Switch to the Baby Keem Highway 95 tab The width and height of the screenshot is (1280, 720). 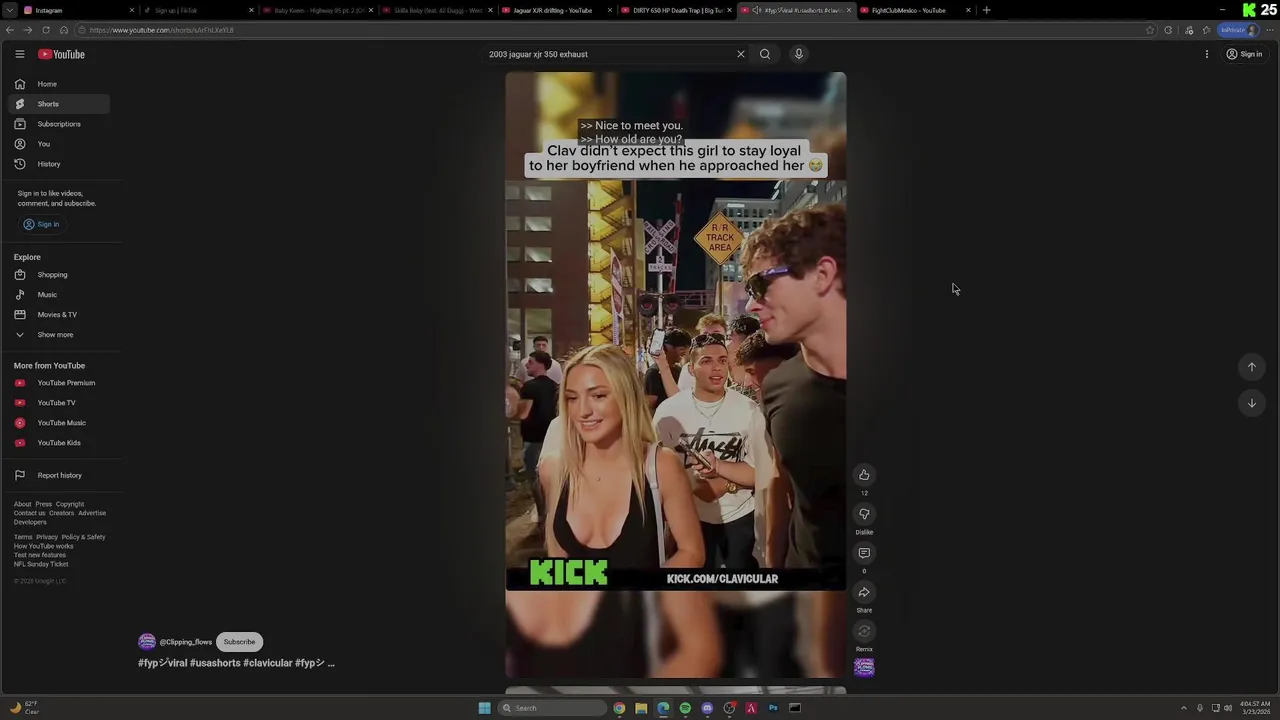pos(318,10)
